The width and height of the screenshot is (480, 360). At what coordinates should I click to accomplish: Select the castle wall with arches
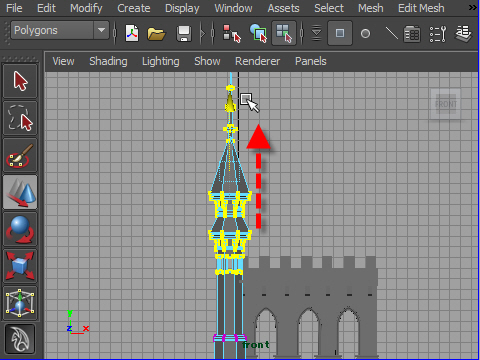coord(310,307)
